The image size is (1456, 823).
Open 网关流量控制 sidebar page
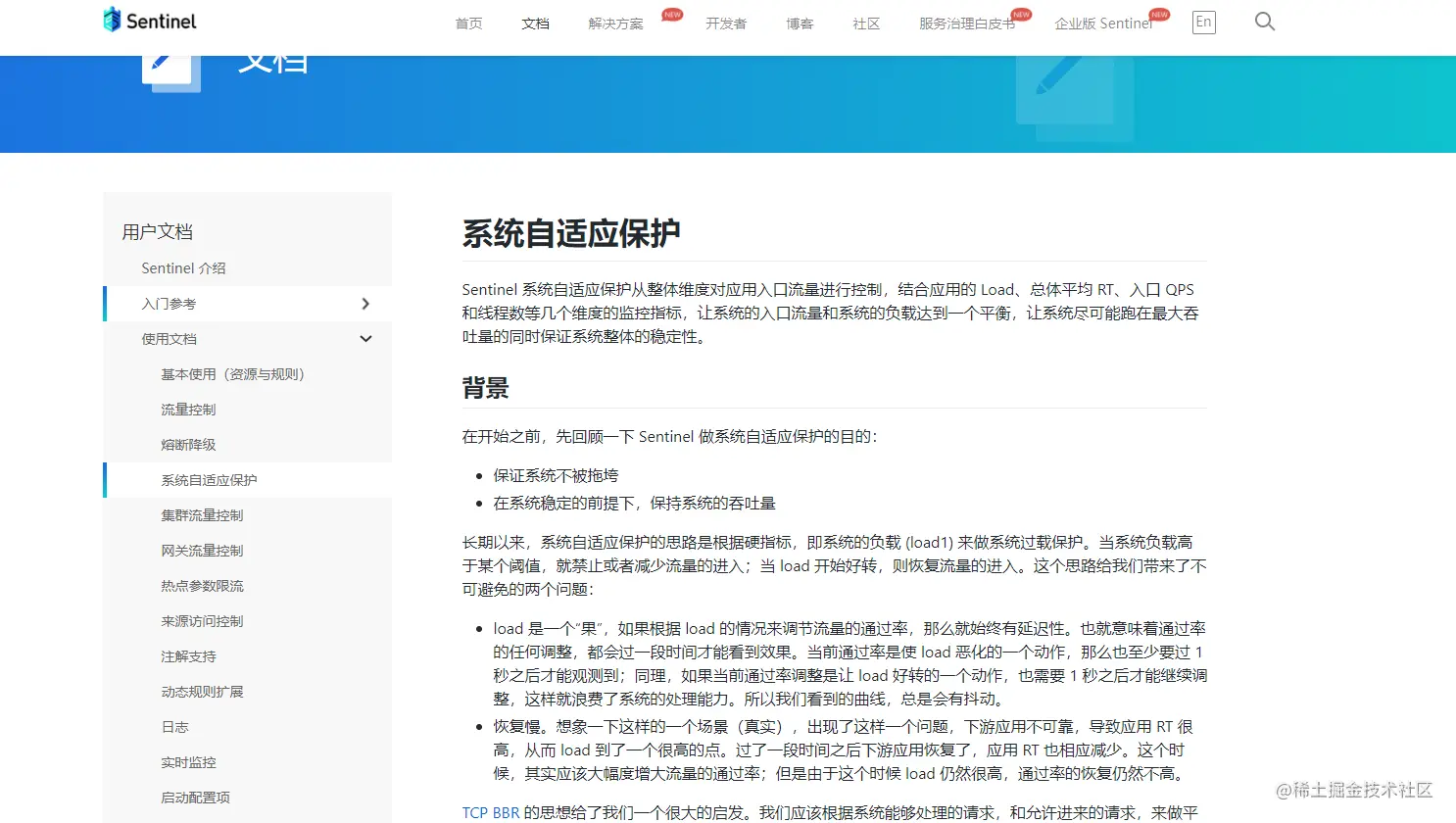coord(202,551)
